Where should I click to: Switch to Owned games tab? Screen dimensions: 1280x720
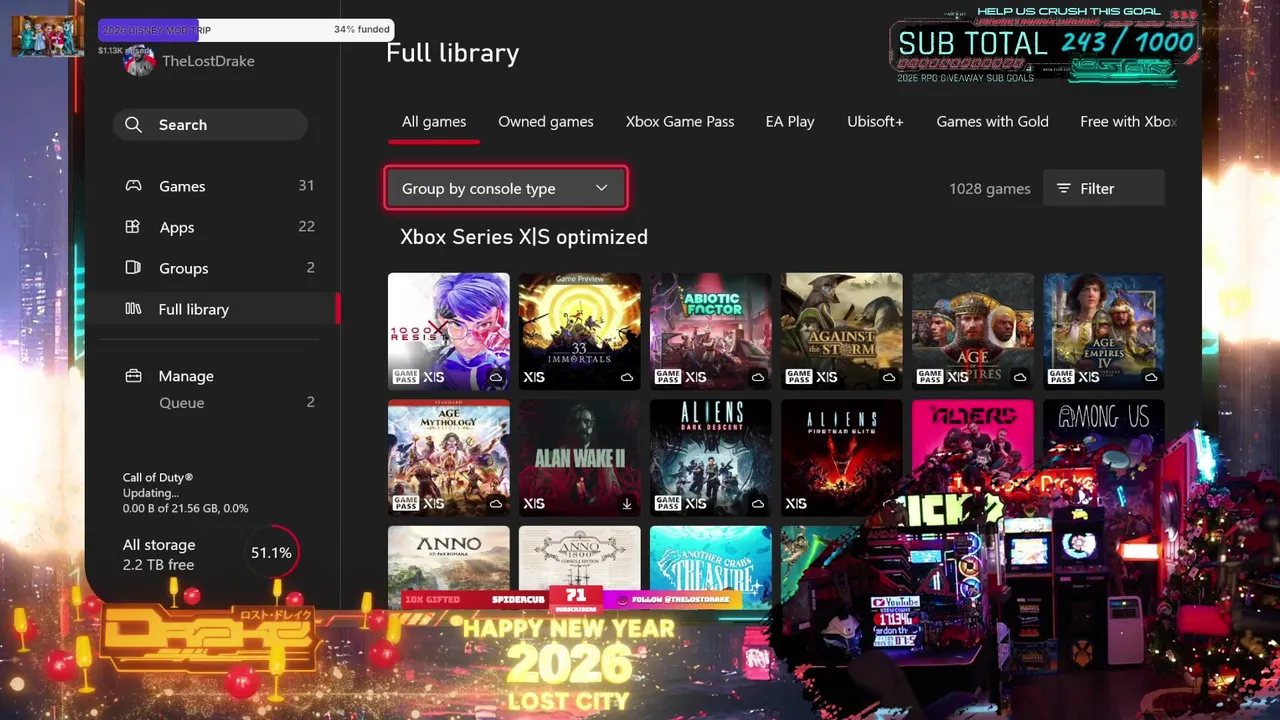pos(546,121)
